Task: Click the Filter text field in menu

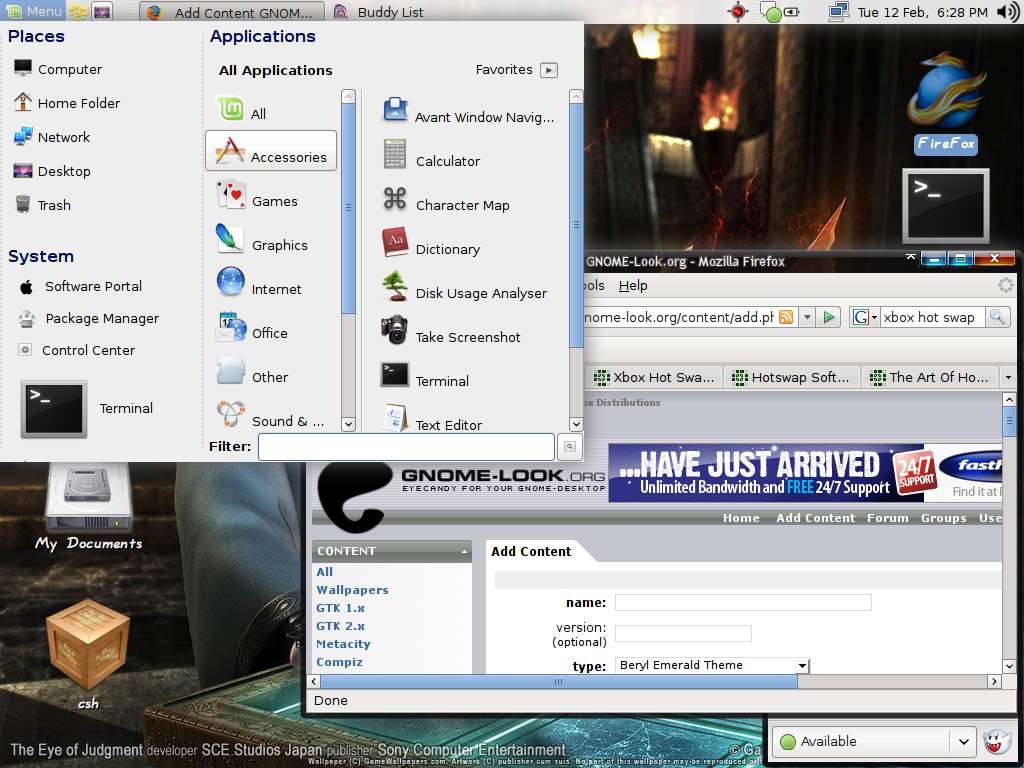Action: click(406, 447)
